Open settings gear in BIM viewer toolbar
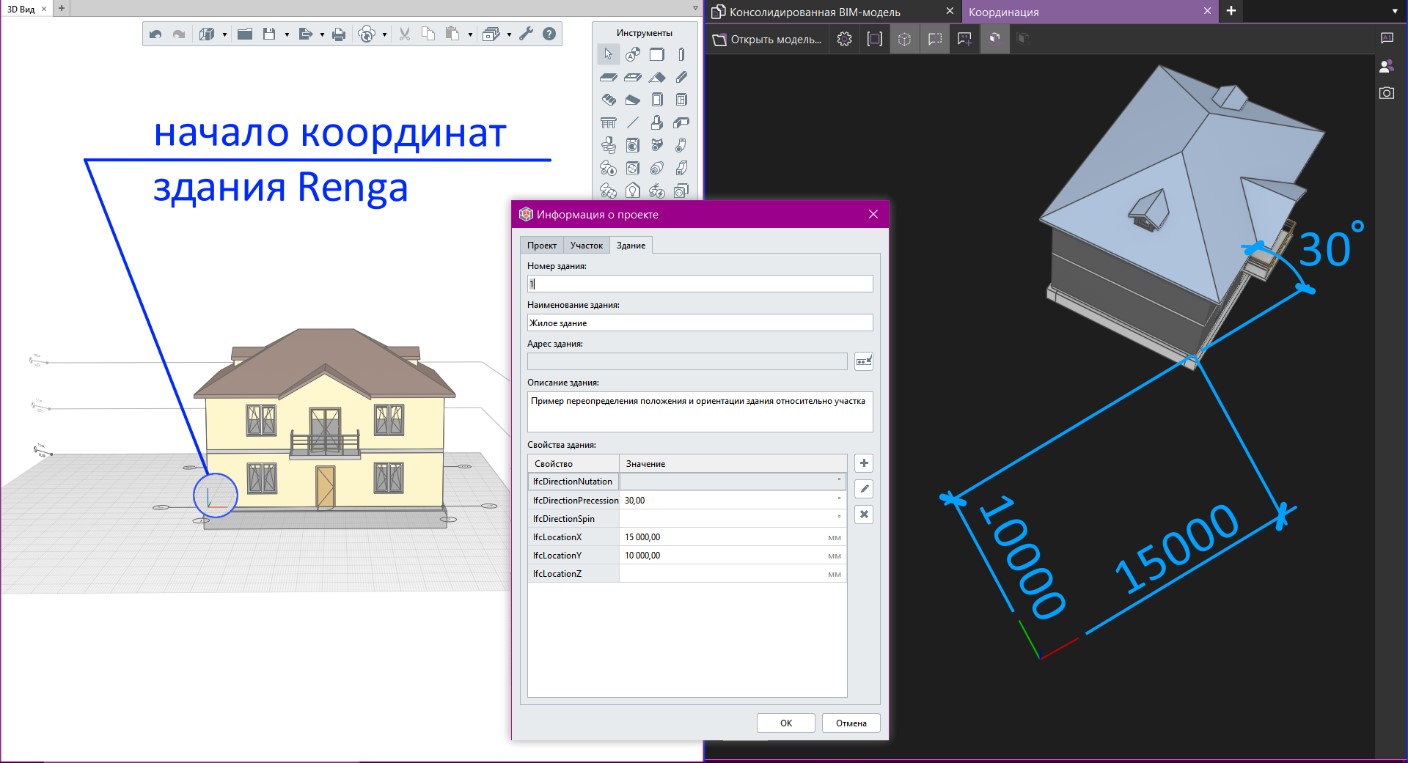Image resolution: width=1408 pixels, height=763 pixels. [x=845, y=39]
